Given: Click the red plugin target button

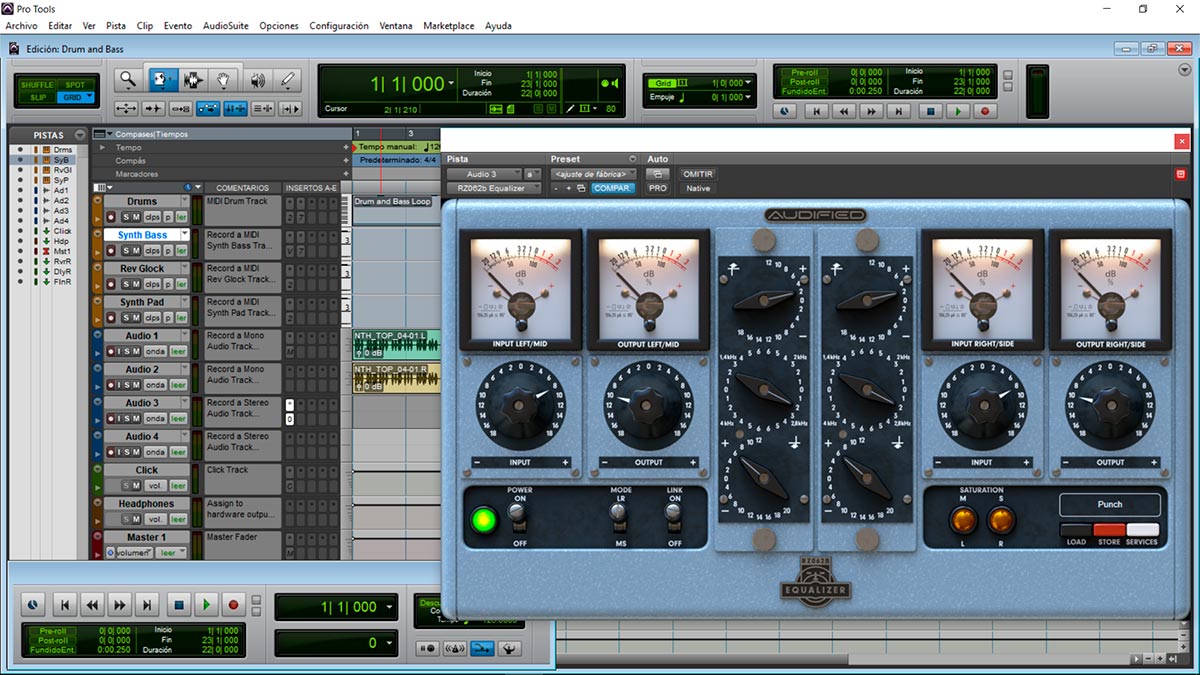Looking at the screenshot, I should point(1181,174).
